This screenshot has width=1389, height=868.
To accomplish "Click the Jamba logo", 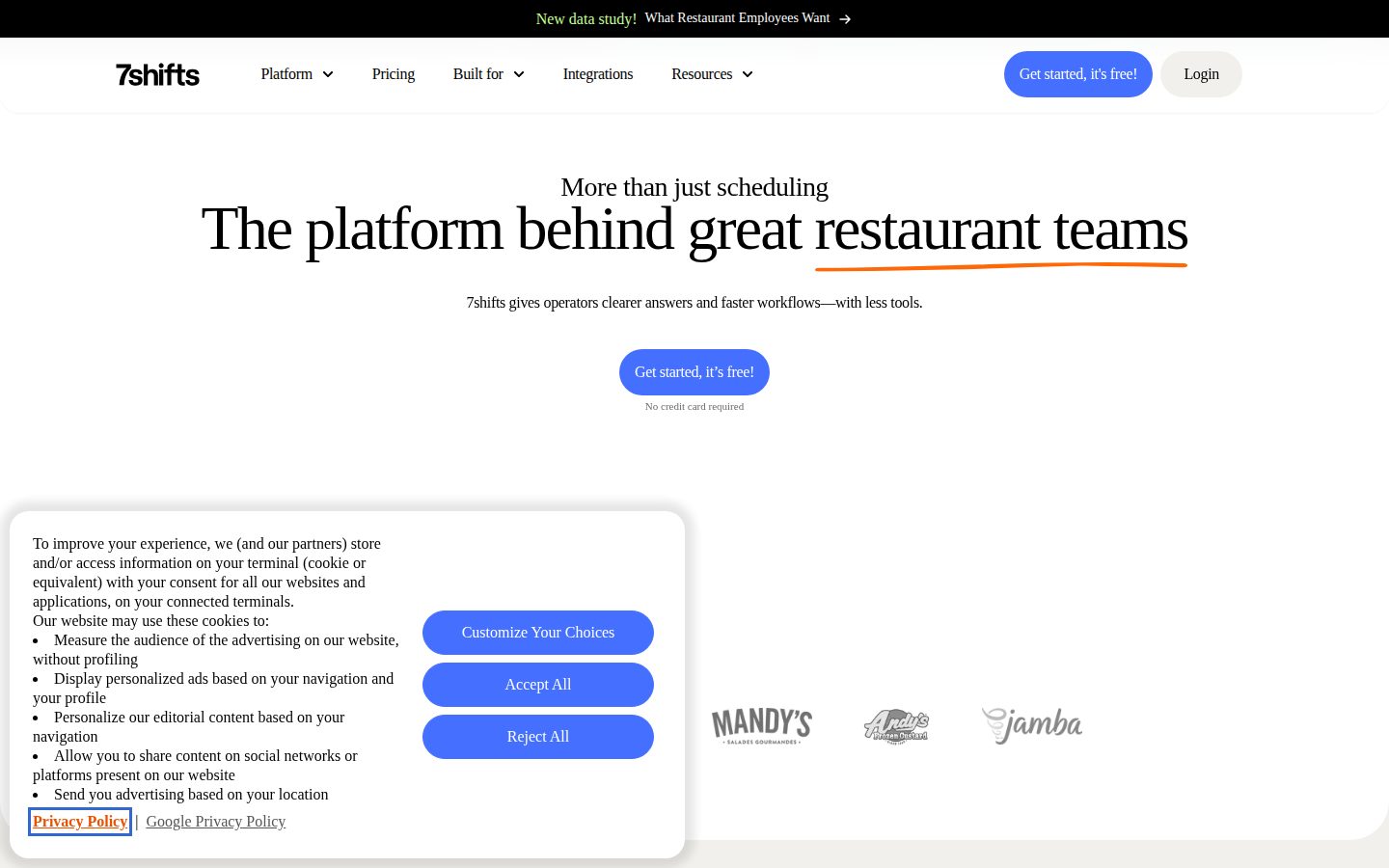I will click(x=1032, y=725).
